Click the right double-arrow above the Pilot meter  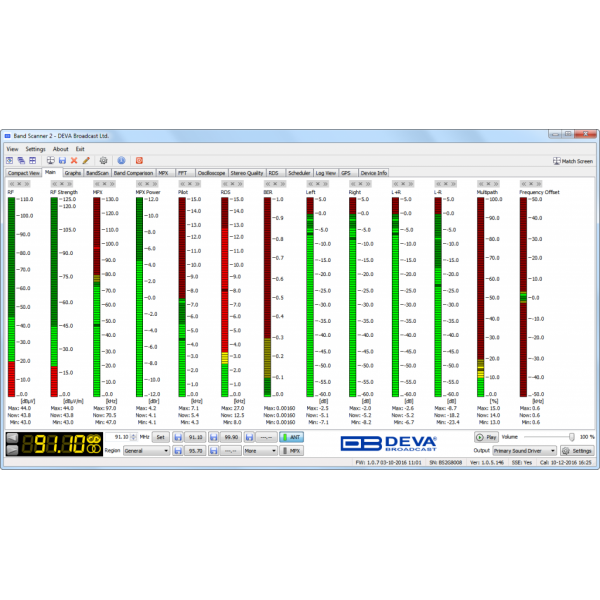click(197, 184)
